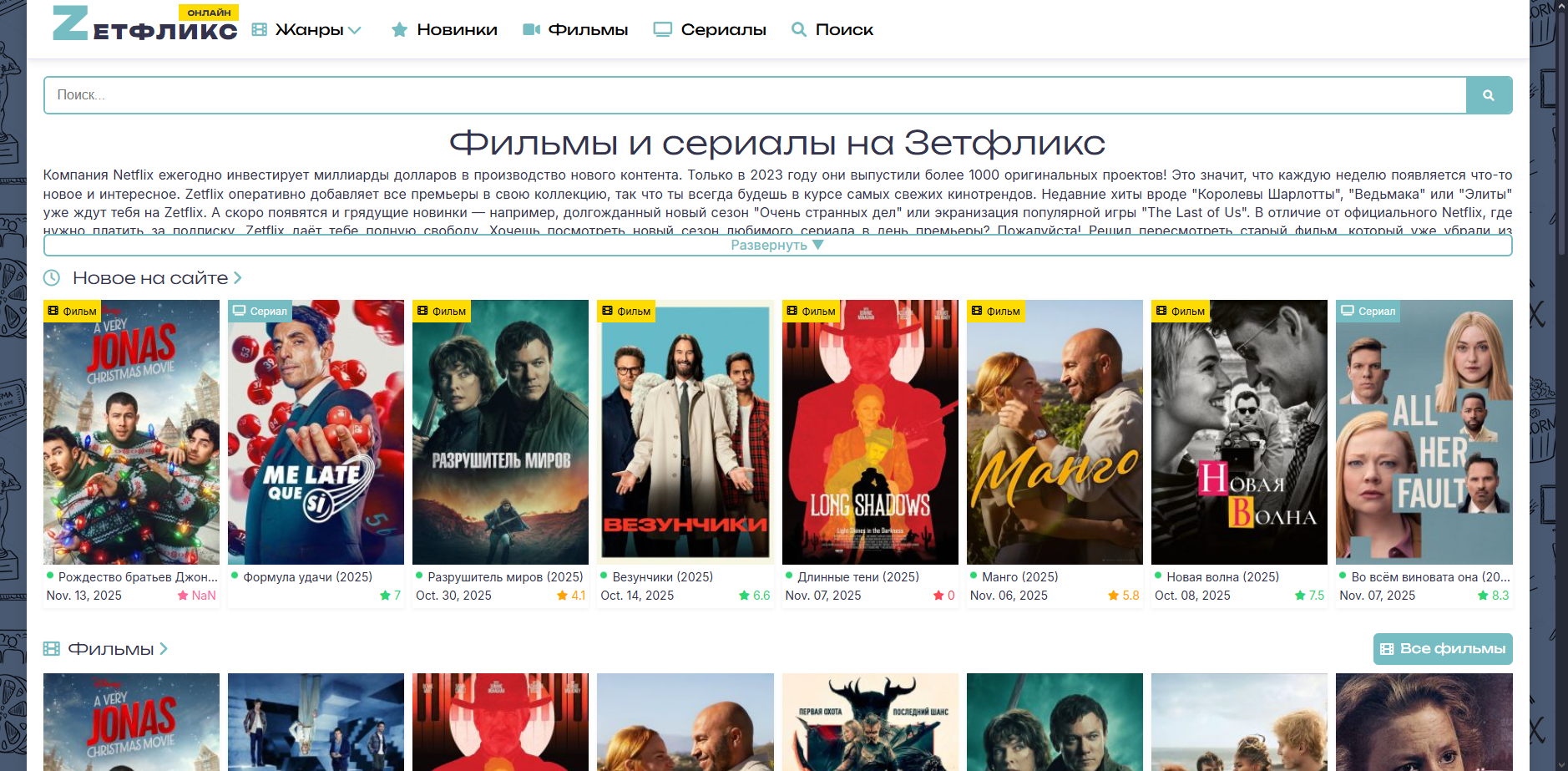Viewport: 1568px width, 771px height.
Task: Click the camera icon beside Фильмы
Action: (531, 30)
